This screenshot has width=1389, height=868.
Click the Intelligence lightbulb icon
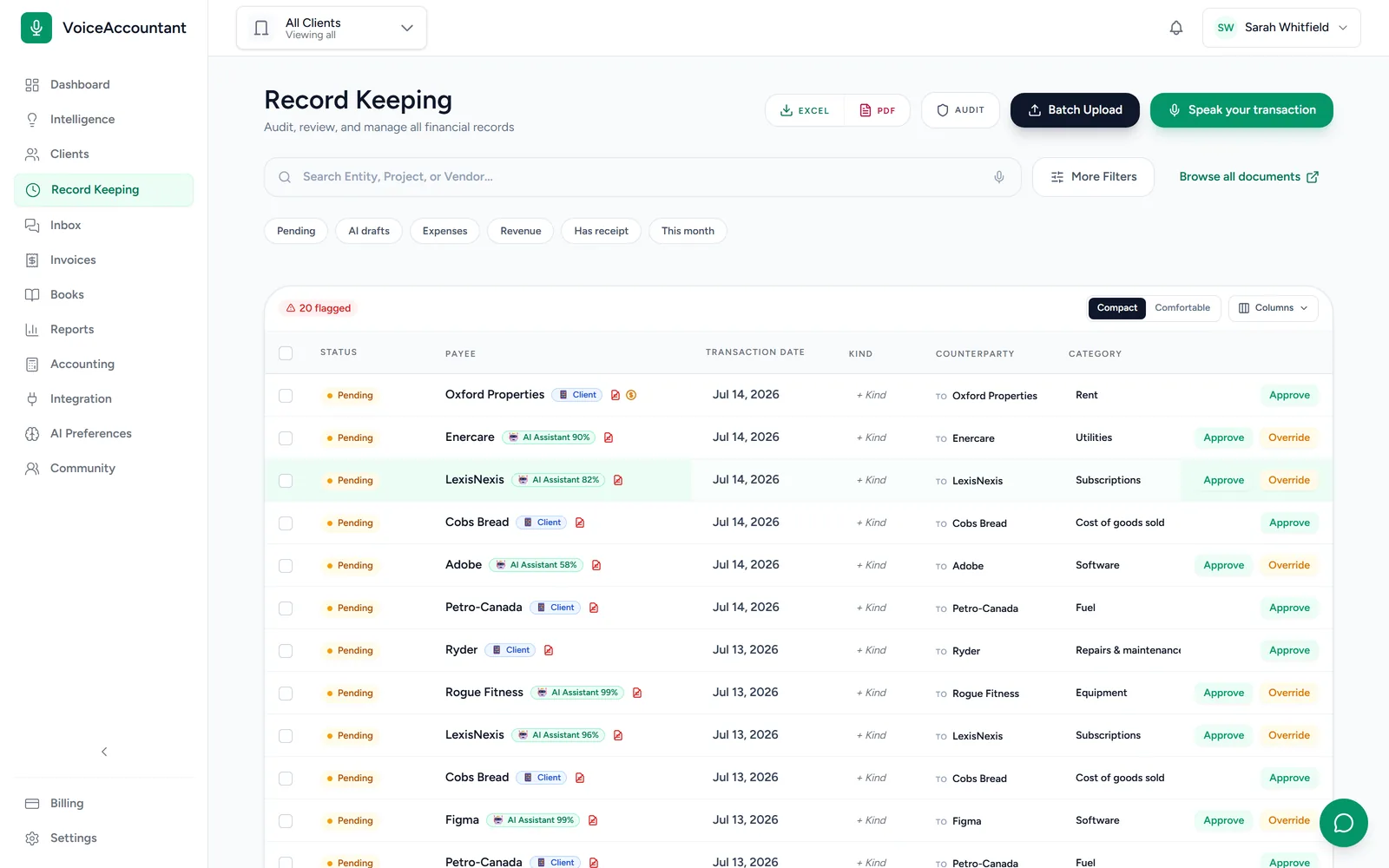pos(32,120)
